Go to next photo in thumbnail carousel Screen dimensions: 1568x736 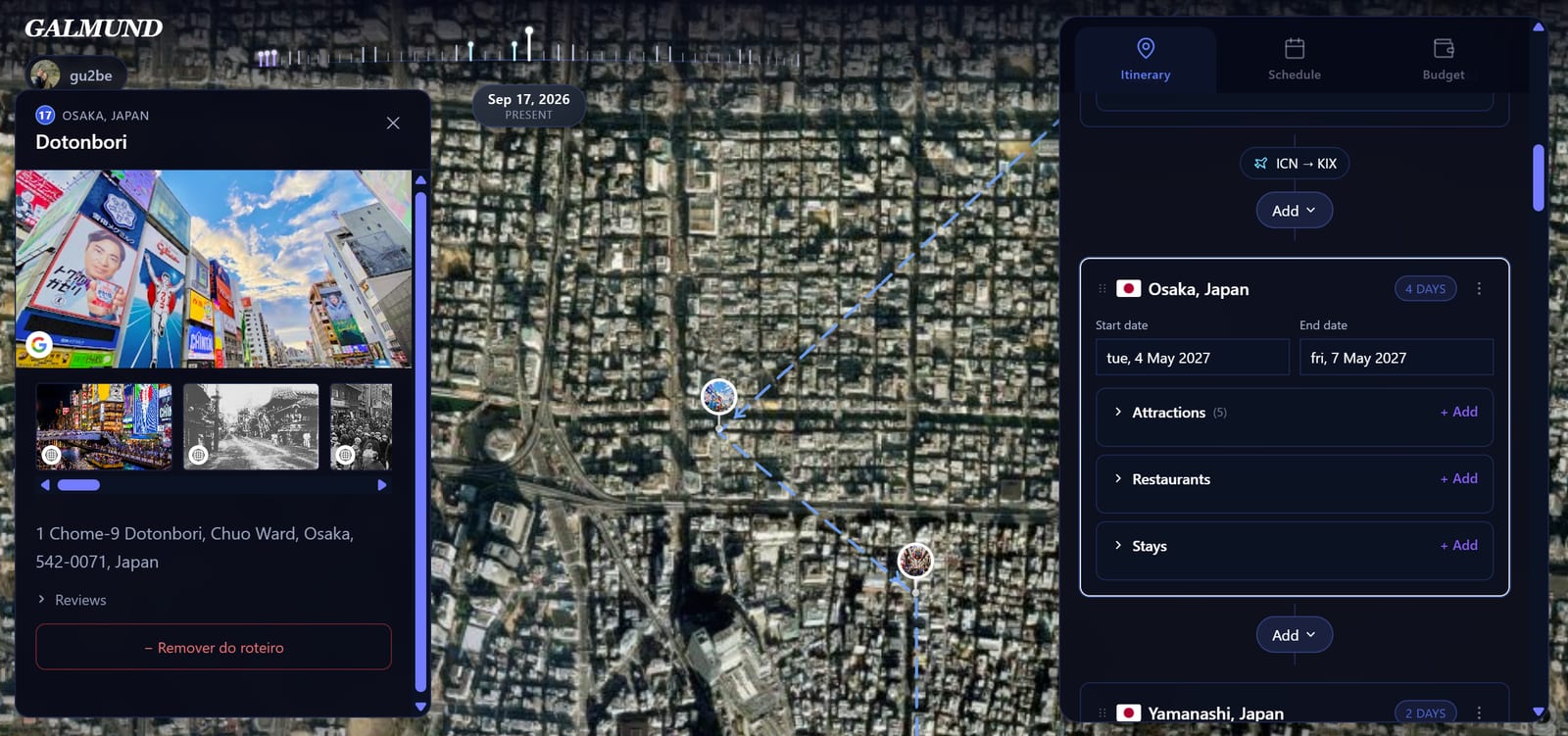(382, 485)
